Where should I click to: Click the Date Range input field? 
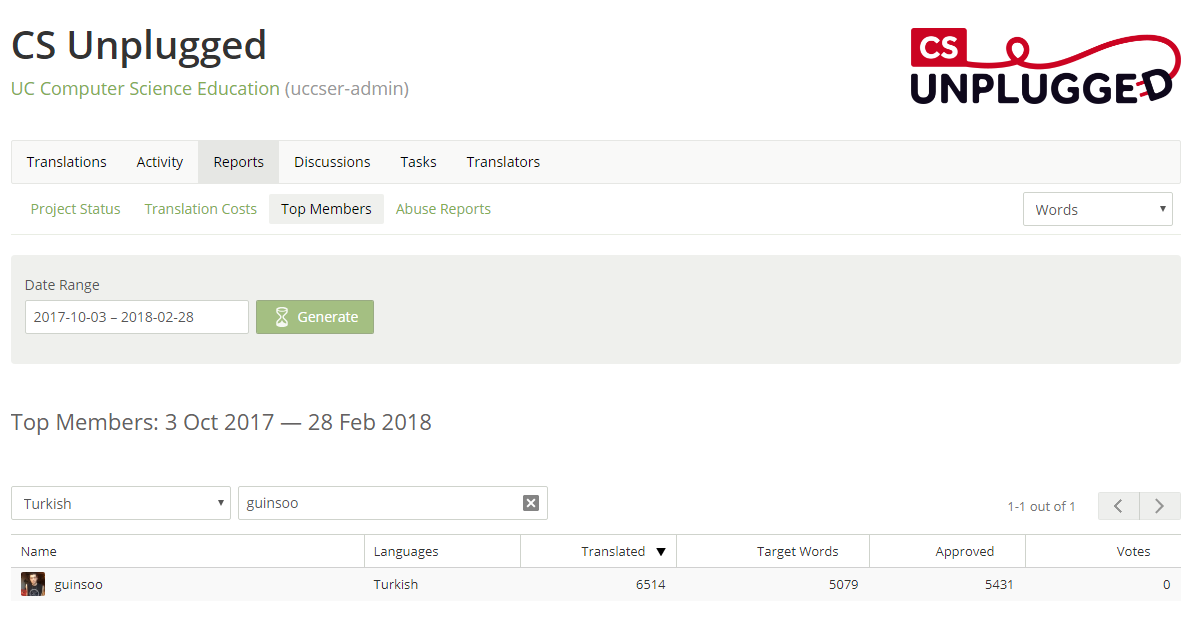(x=137, y=317)
